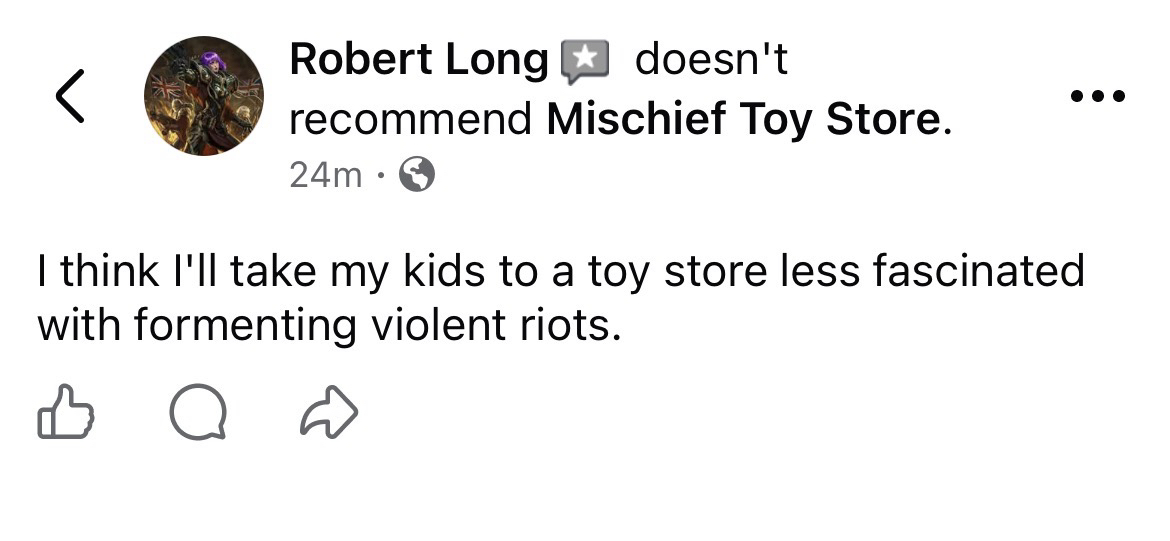Open Robert Long's profile picture
This screenshot has width=1170, height=541.
(x=204, y=96)
